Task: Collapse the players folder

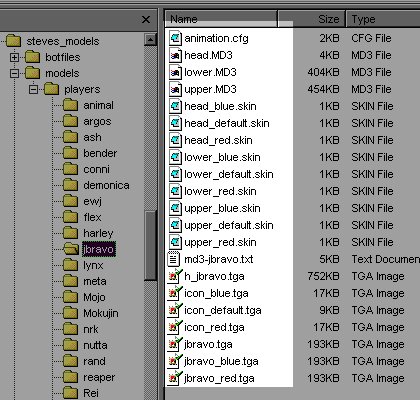Action: (x=33, y=89)
